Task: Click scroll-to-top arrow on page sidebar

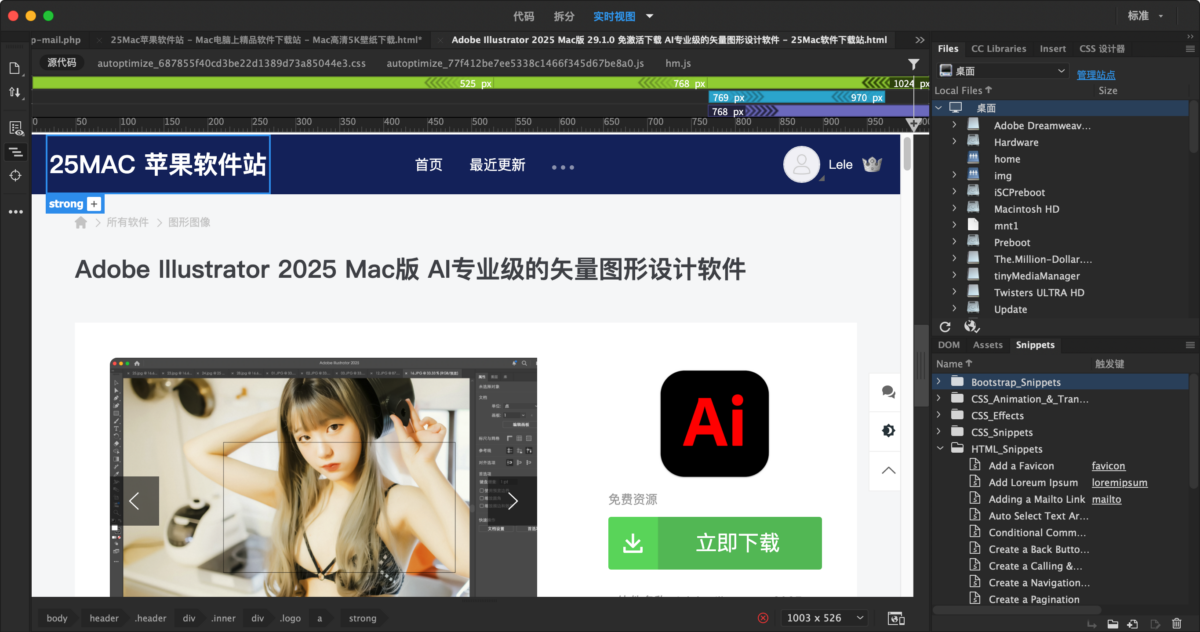Action: (888, 469)
